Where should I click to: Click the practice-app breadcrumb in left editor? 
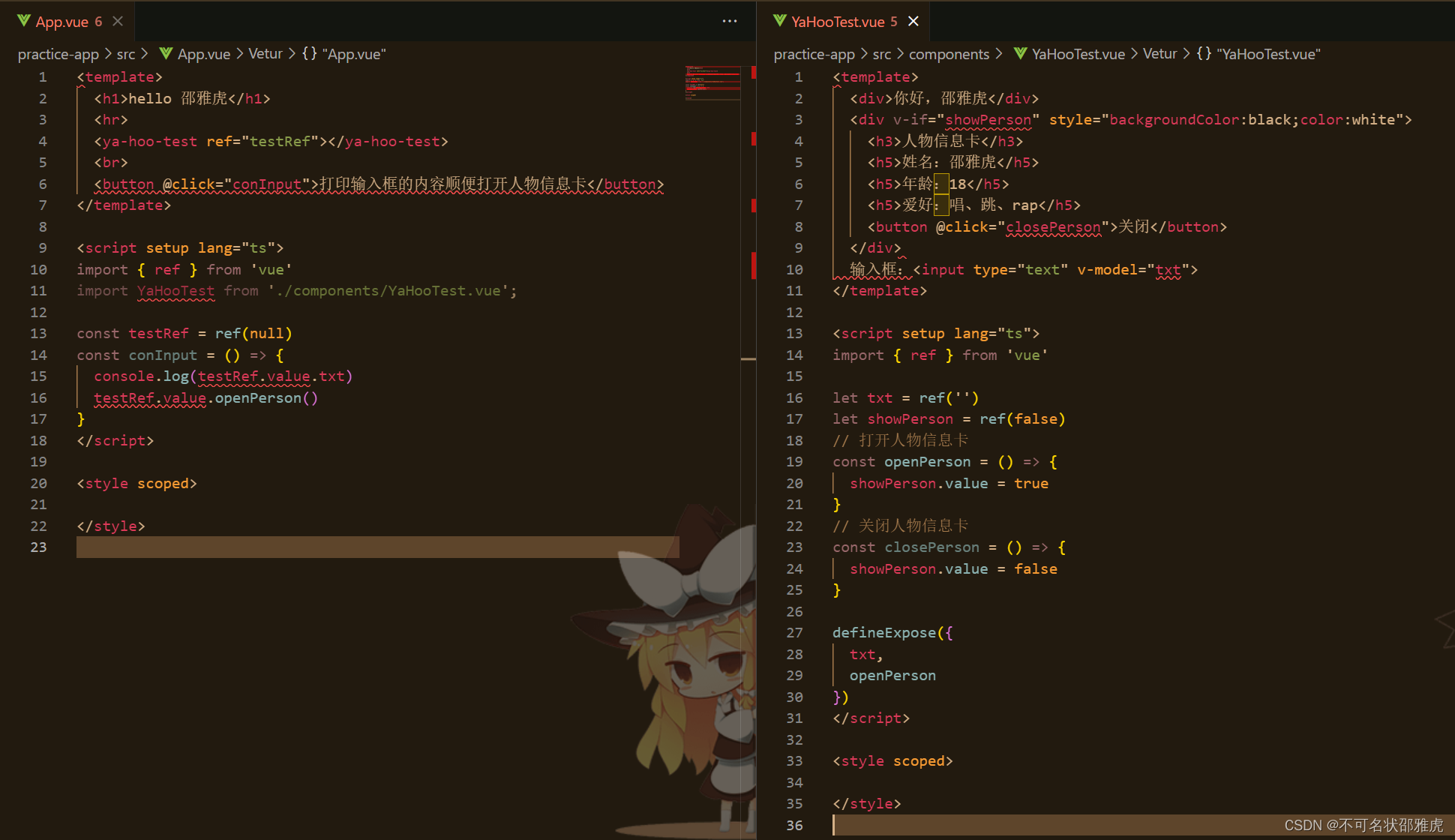pos(58,54)
